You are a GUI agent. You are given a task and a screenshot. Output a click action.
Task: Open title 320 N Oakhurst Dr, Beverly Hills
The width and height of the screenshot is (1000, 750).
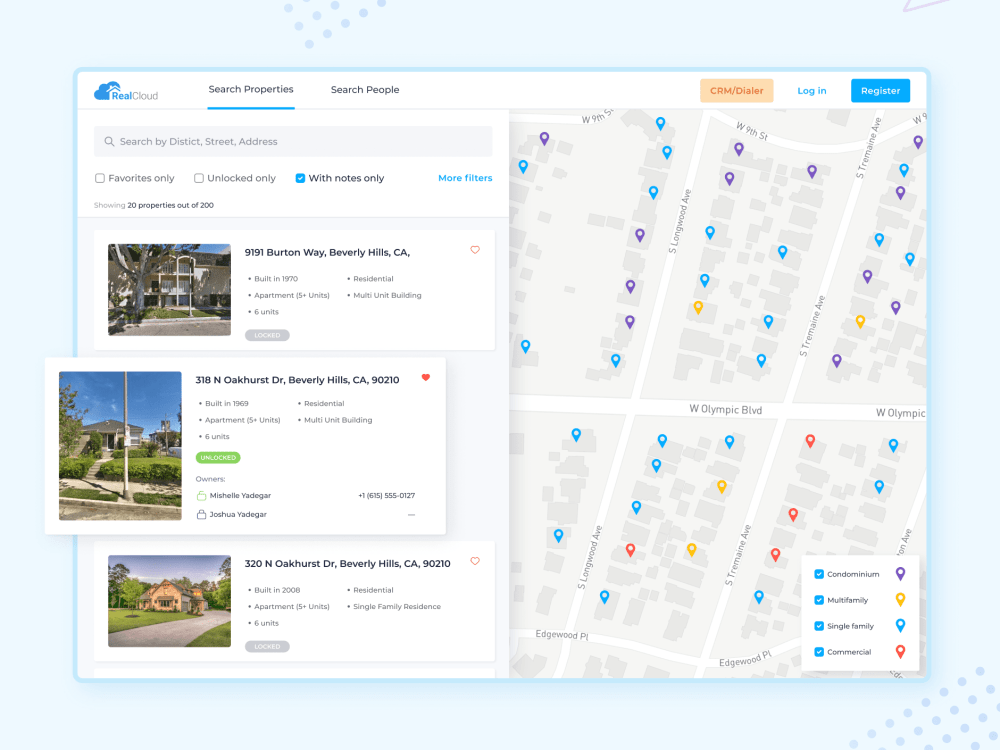[348, 564]
